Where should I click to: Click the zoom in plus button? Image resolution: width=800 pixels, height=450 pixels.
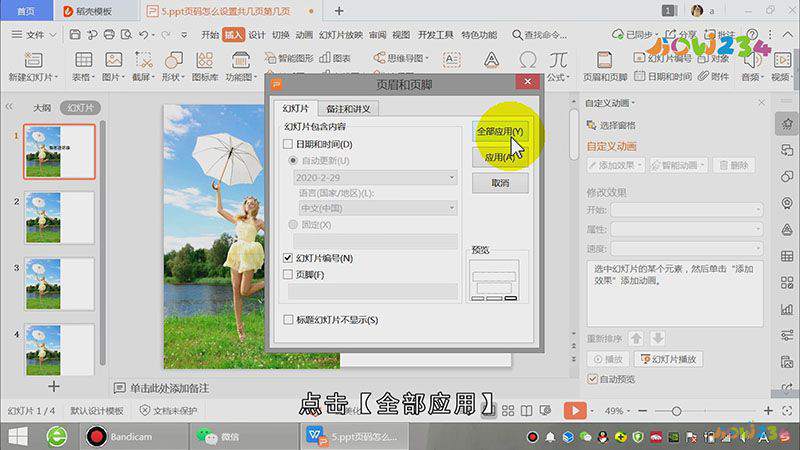(768, 410)
